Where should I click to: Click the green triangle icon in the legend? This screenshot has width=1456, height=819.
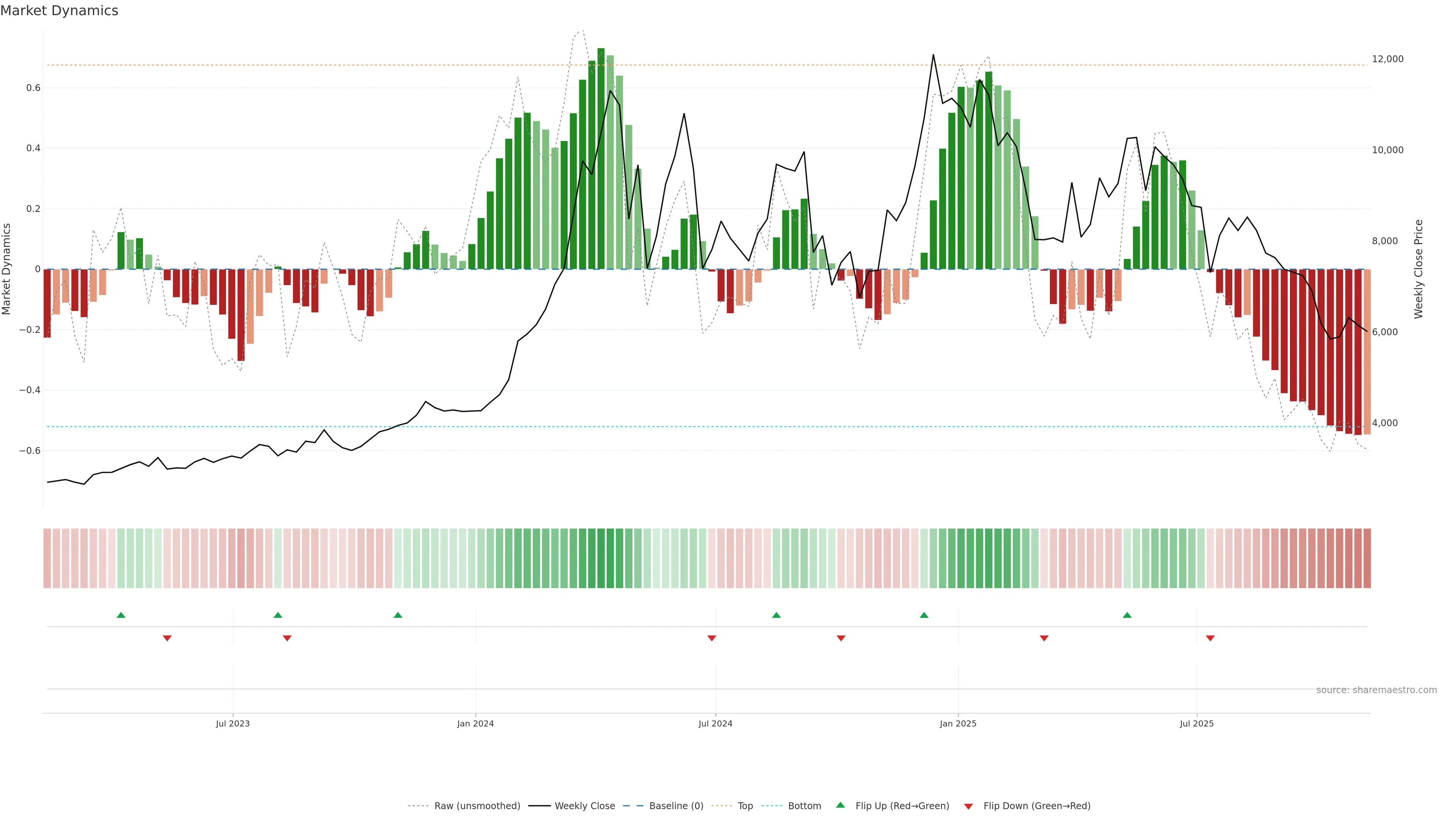click(841, 805)
